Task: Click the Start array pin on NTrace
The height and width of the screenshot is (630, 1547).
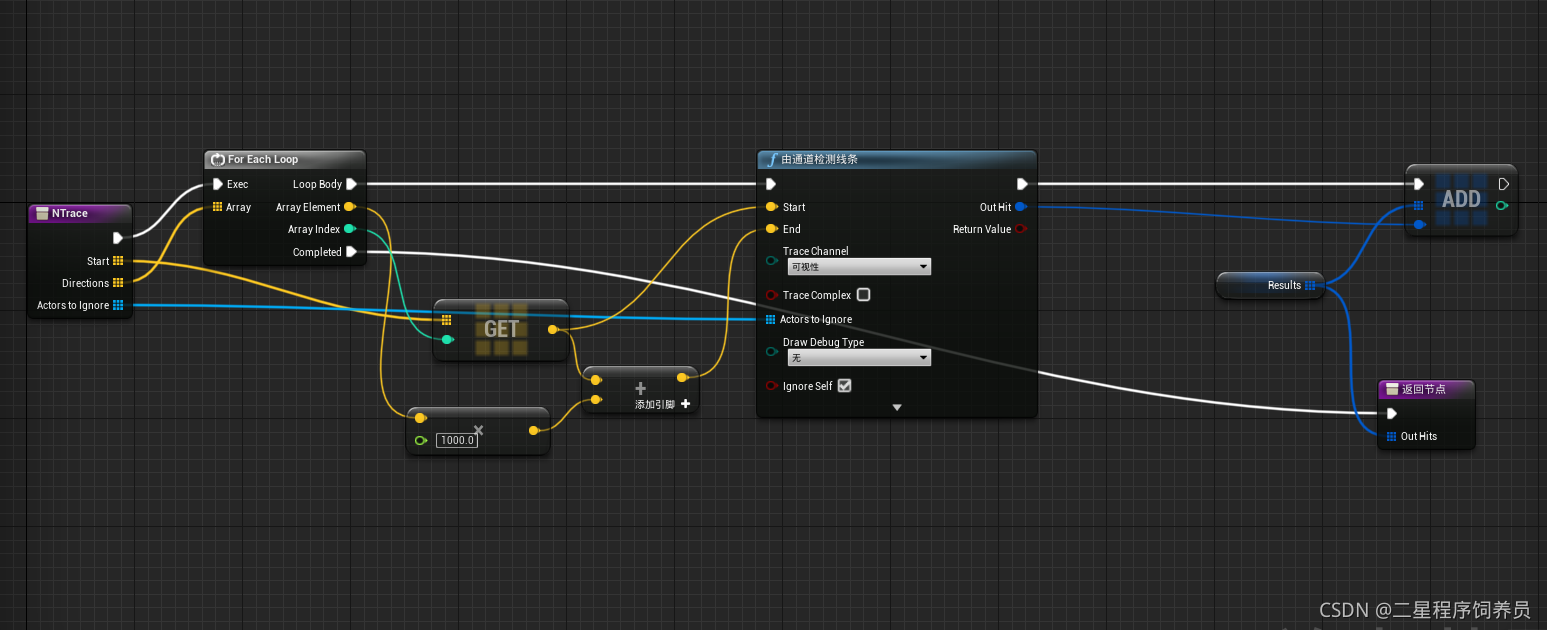Action: pos(118,261)
